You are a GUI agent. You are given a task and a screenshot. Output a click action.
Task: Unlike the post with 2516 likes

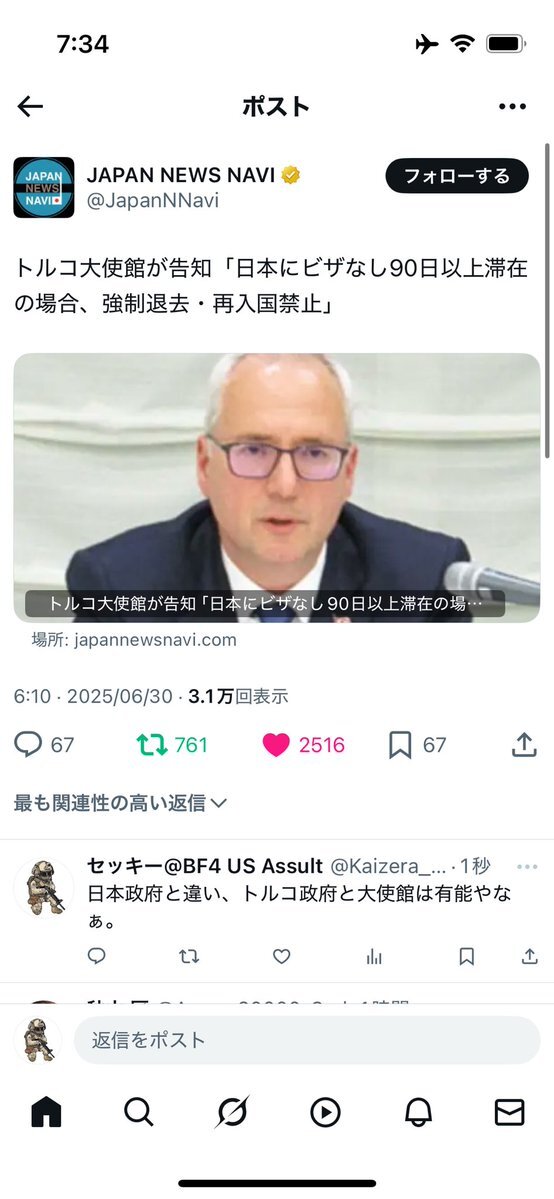click(x=303, y=744)
